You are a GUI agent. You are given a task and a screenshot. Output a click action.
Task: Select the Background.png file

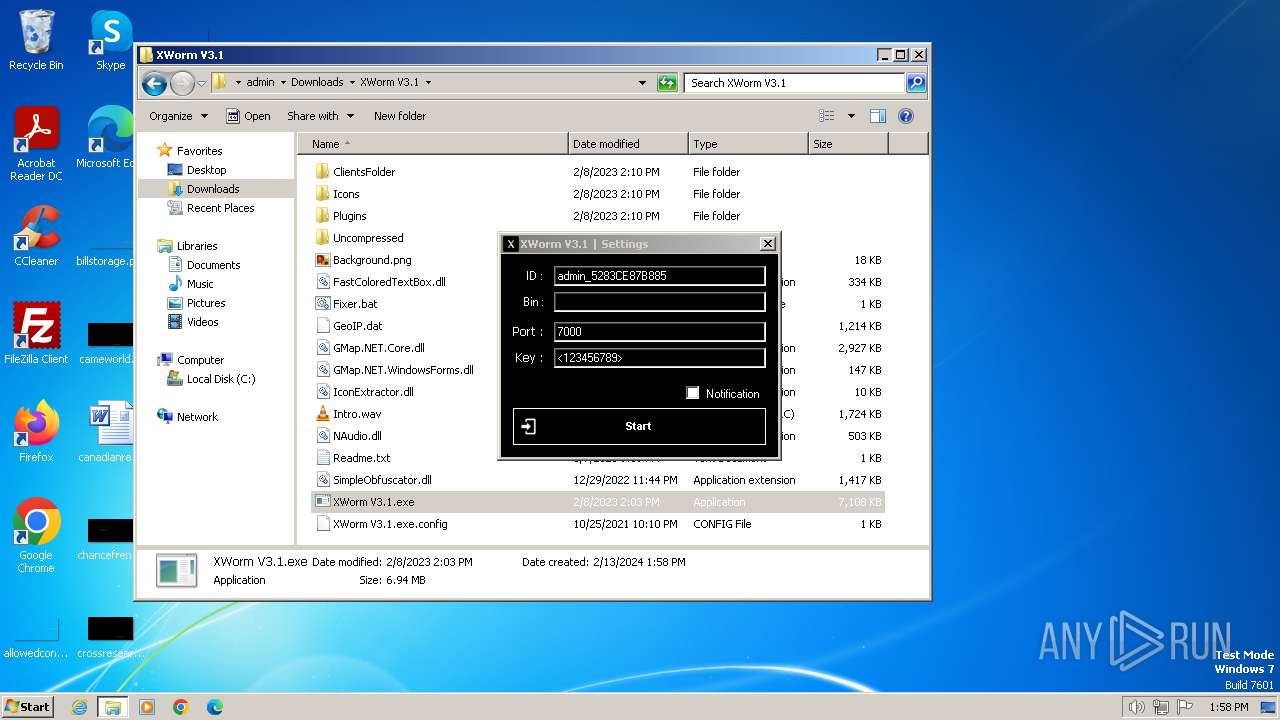click(372, 260)
